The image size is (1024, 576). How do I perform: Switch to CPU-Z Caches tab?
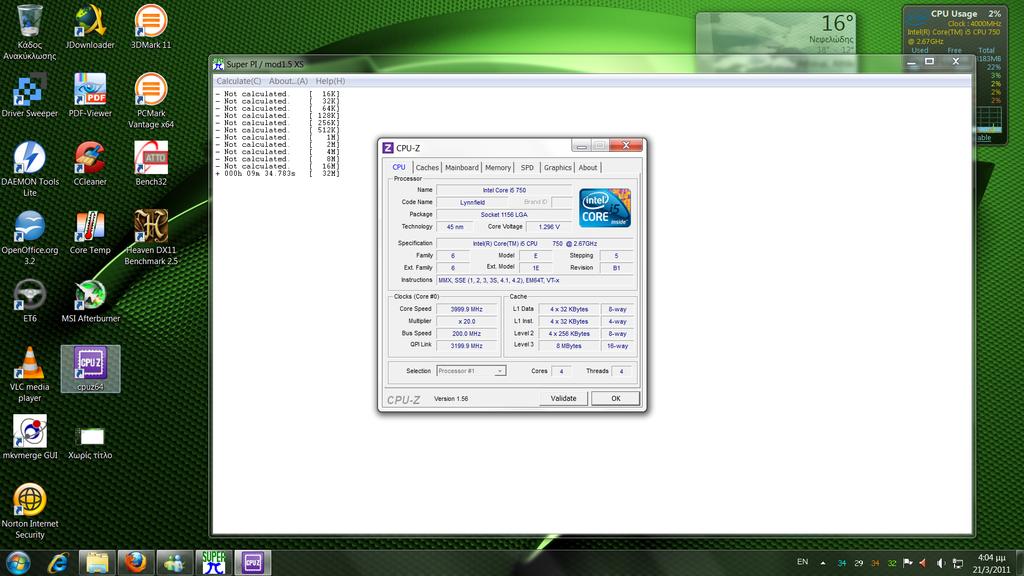click(427, 168)
